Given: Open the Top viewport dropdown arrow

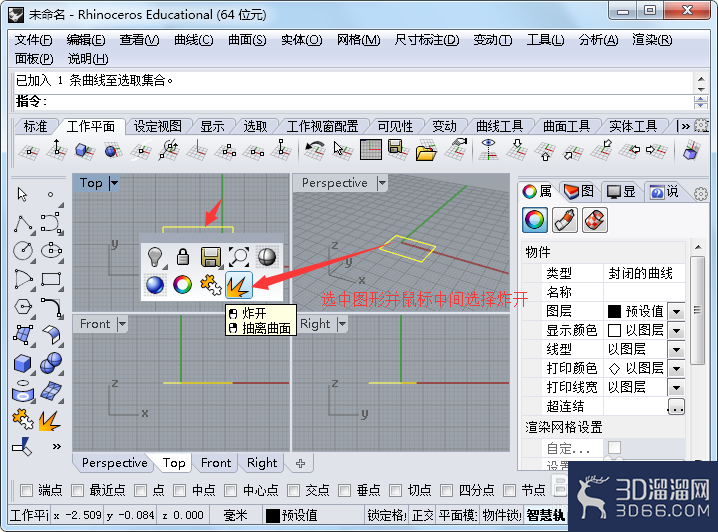Looking at the screenshot, I should tap(114, 183).
